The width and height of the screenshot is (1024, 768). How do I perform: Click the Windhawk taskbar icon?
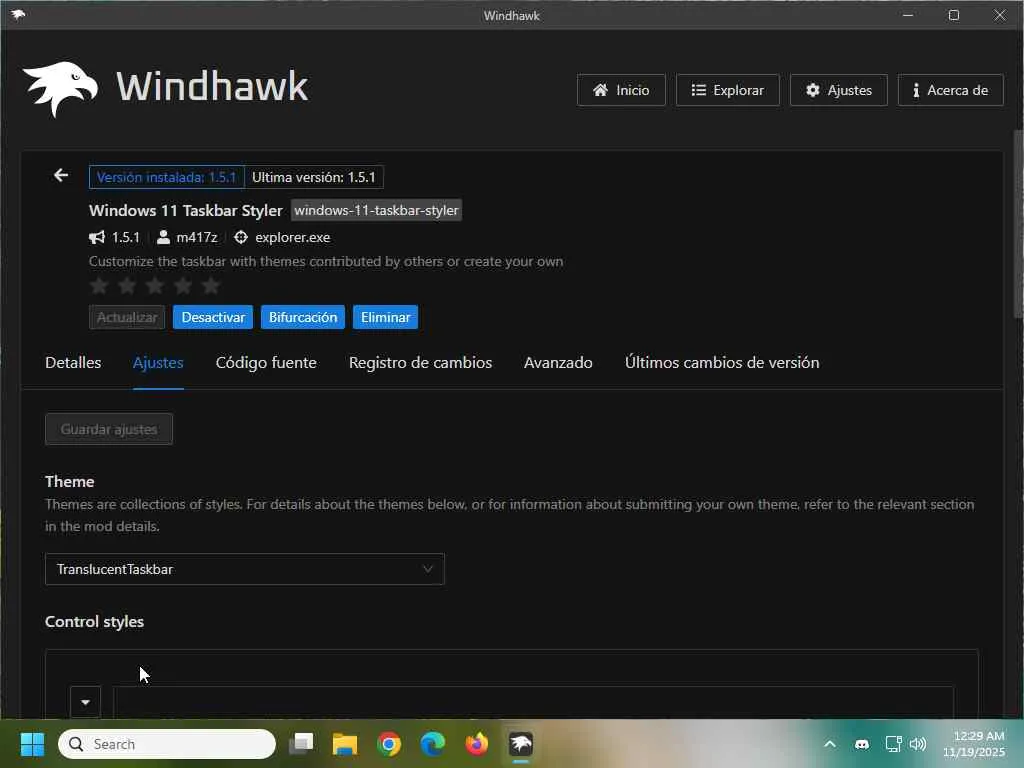(521, 744)
